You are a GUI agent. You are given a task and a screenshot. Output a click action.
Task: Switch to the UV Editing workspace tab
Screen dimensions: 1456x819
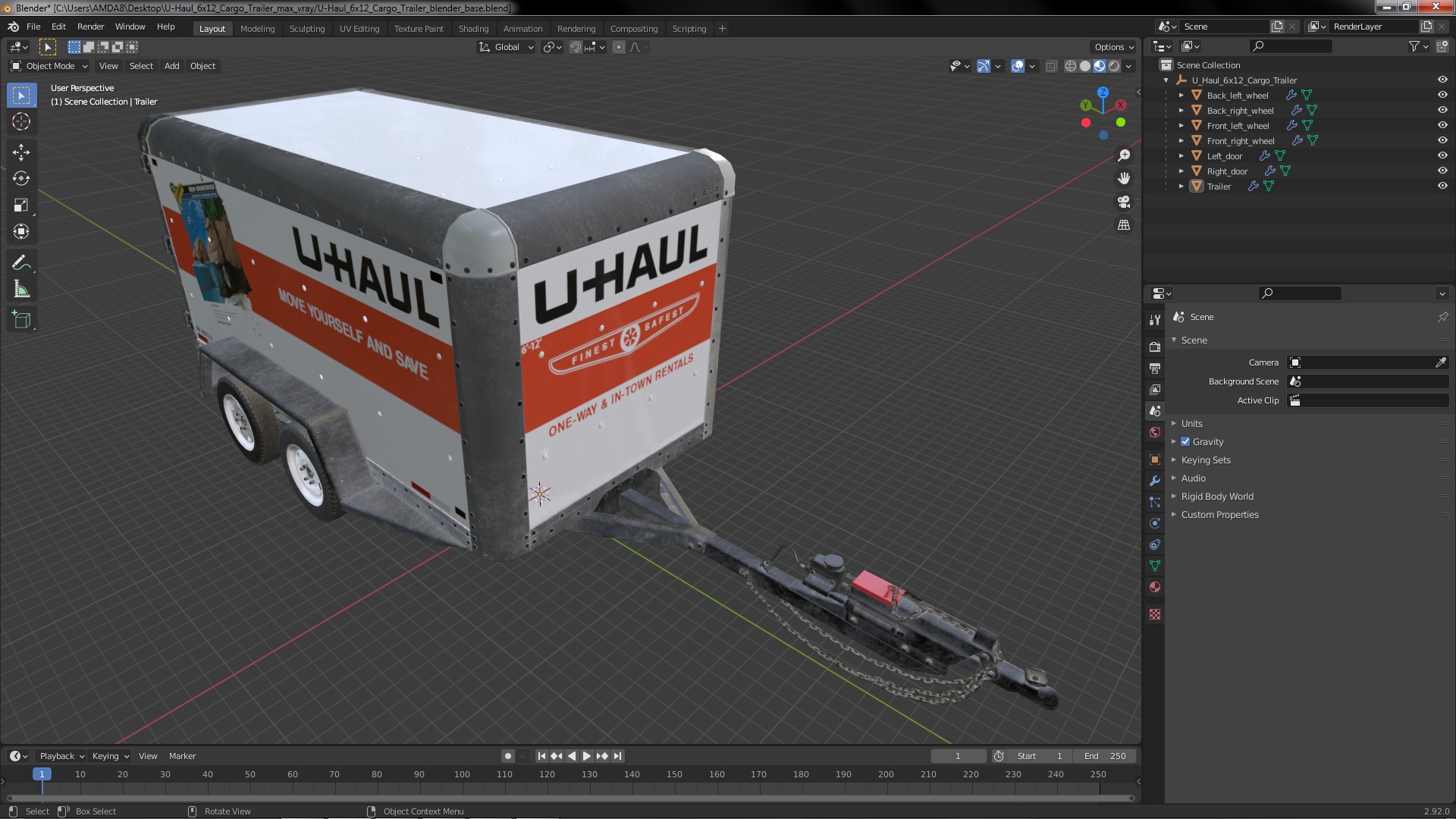click(x=359, y=29)
